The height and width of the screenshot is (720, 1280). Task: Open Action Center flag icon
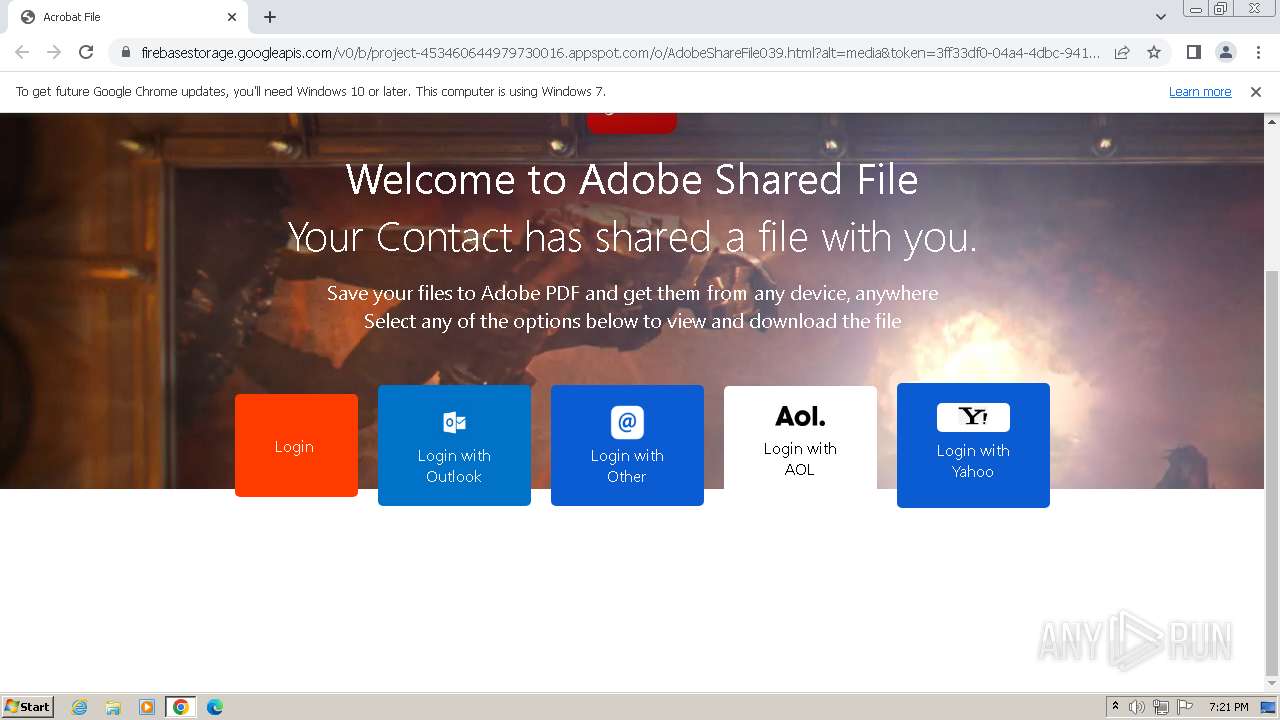[x=1185, y=707]
